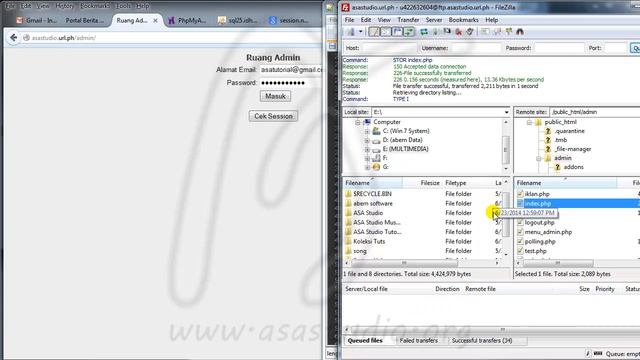Screen dimensions: 640x360
Task: Select the $RECYCLE.BIN local folder
Action: tap(372, 193)
